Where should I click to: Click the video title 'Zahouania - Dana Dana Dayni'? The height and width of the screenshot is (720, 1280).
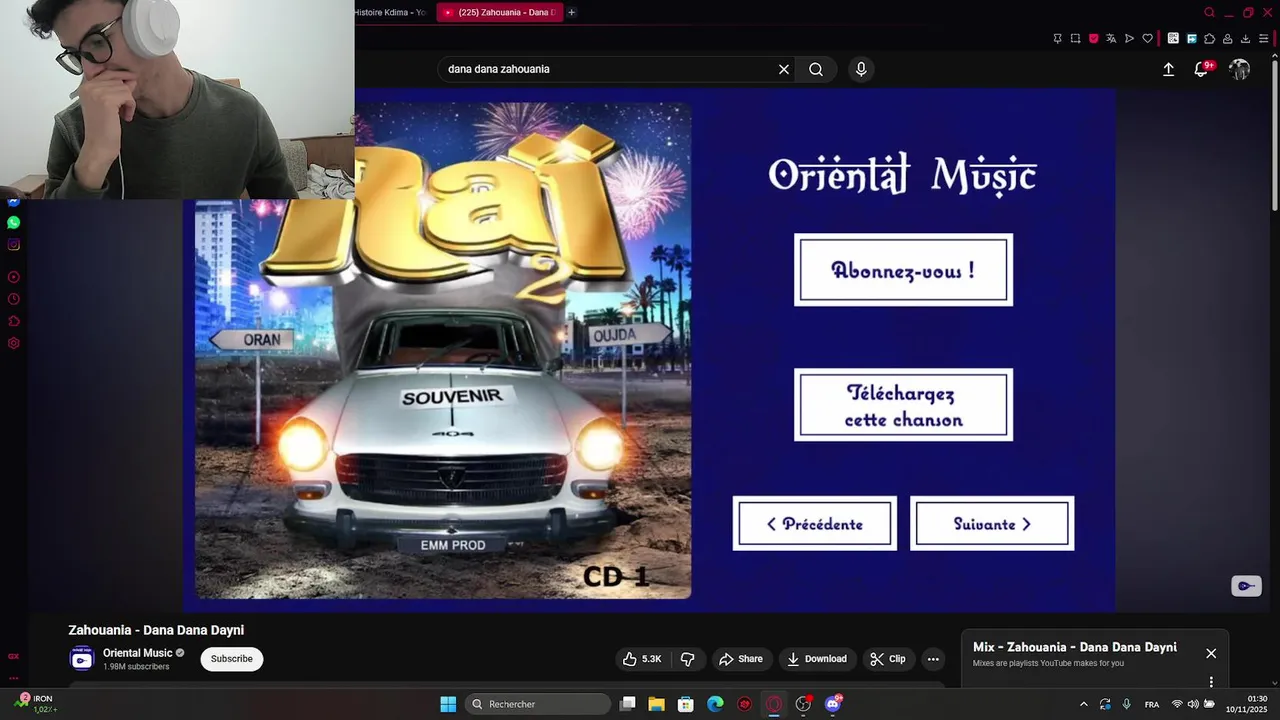point(156,630)
